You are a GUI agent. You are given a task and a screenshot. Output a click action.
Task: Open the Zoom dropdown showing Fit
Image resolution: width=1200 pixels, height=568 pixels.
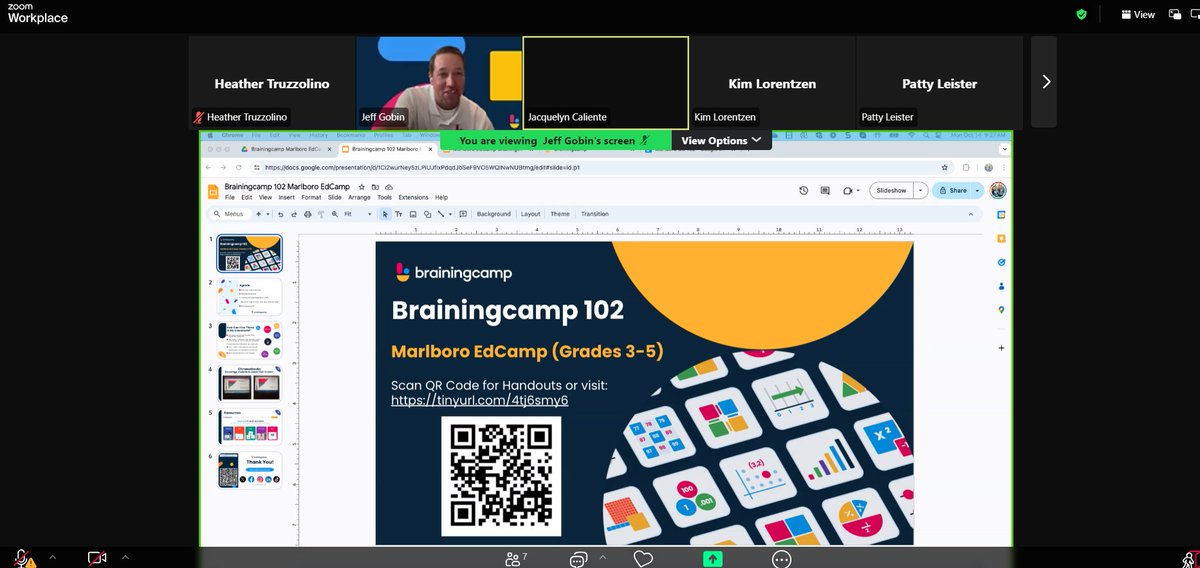[x=356, y=214]
